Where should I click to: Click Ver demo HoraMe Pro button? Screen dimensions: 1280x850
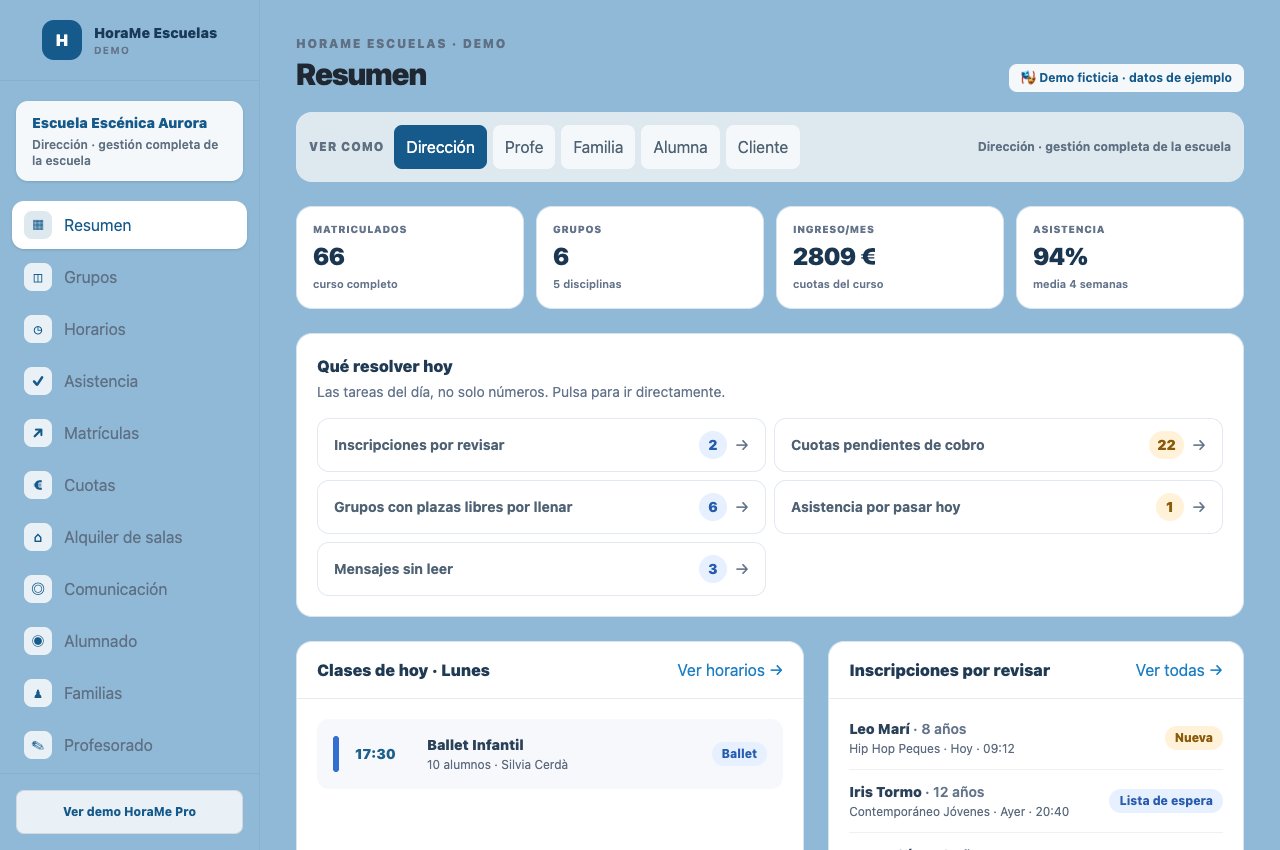129,812
